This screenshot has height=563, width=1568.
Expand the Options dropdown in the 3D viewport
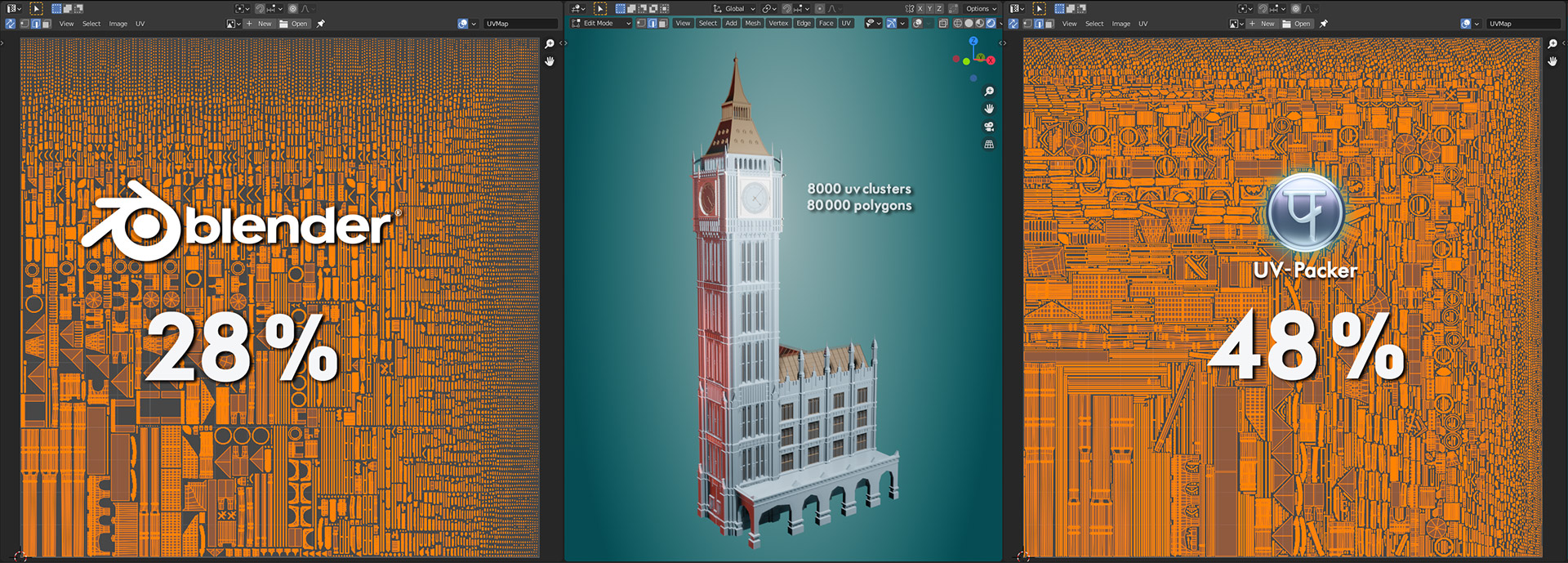point(981,9)
